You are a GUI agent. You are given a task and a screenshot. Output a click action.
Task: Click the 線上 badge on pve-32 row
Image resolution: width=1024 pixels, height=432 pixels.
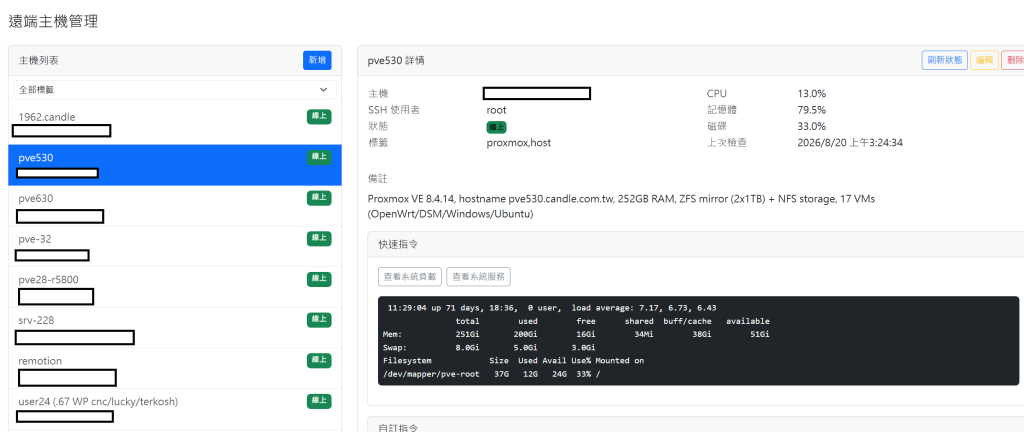click(319, 238)
